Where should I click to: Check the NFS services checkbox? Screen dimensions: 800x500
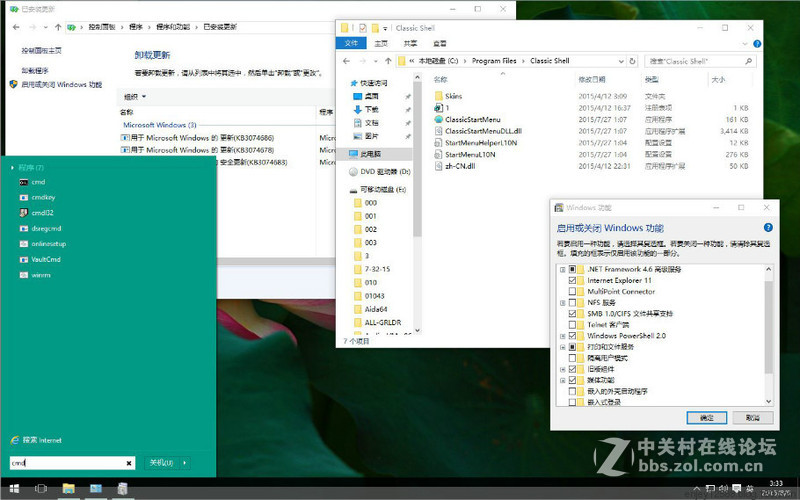pos(572,303)
